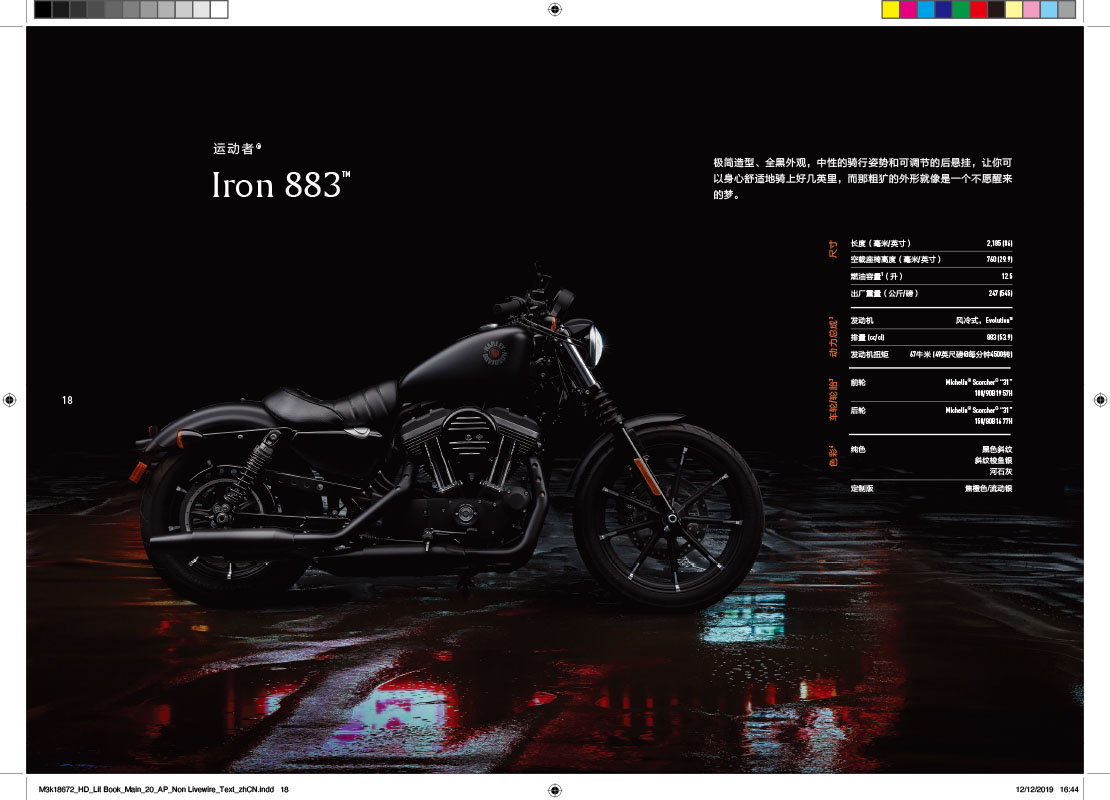Click page number "18" on the left margin
The image size is (1110, 800).
(67, 400)
